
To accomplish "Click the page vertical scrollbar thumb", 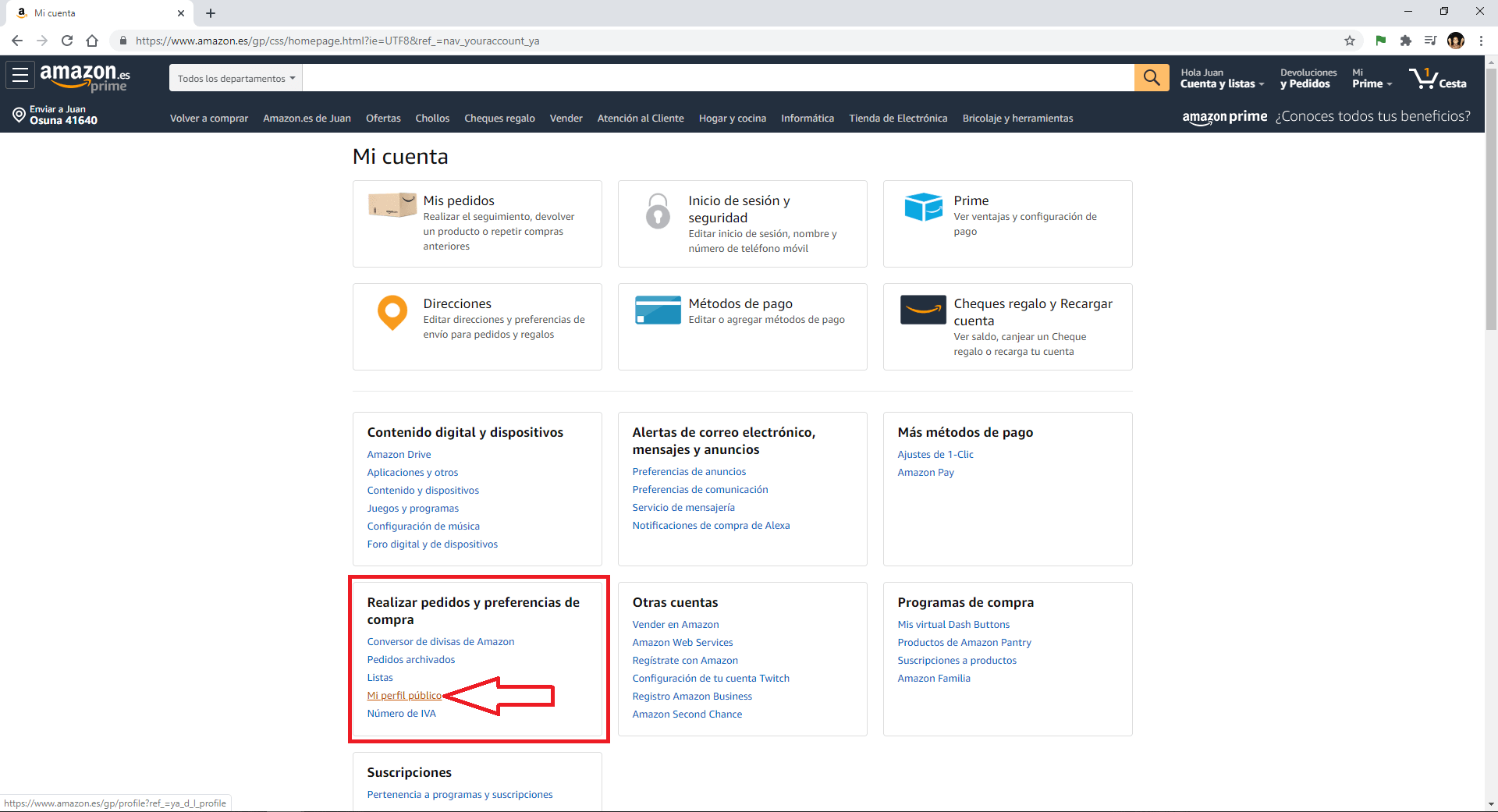I will click(x=1491, y=199).
